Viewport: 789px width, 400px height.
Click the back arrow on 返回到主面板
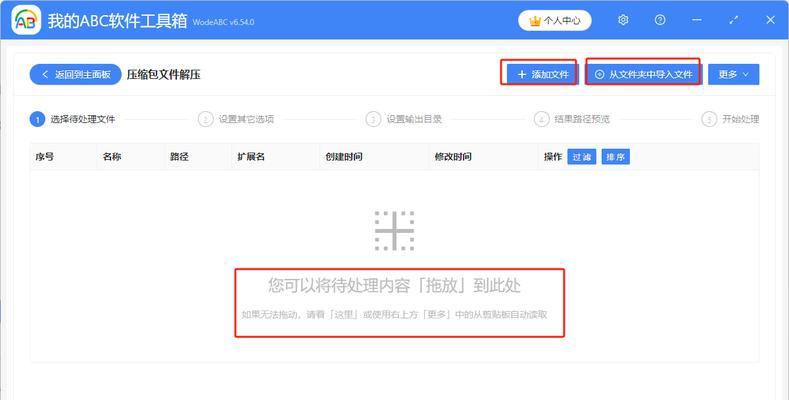[45, 74]
